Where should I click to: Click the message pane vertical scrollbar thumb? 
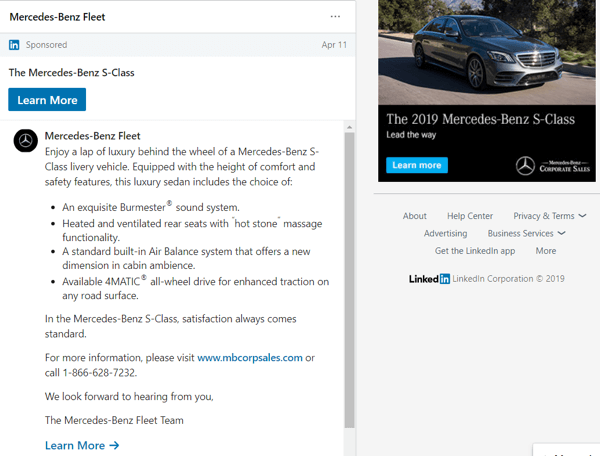pos(349,280)
